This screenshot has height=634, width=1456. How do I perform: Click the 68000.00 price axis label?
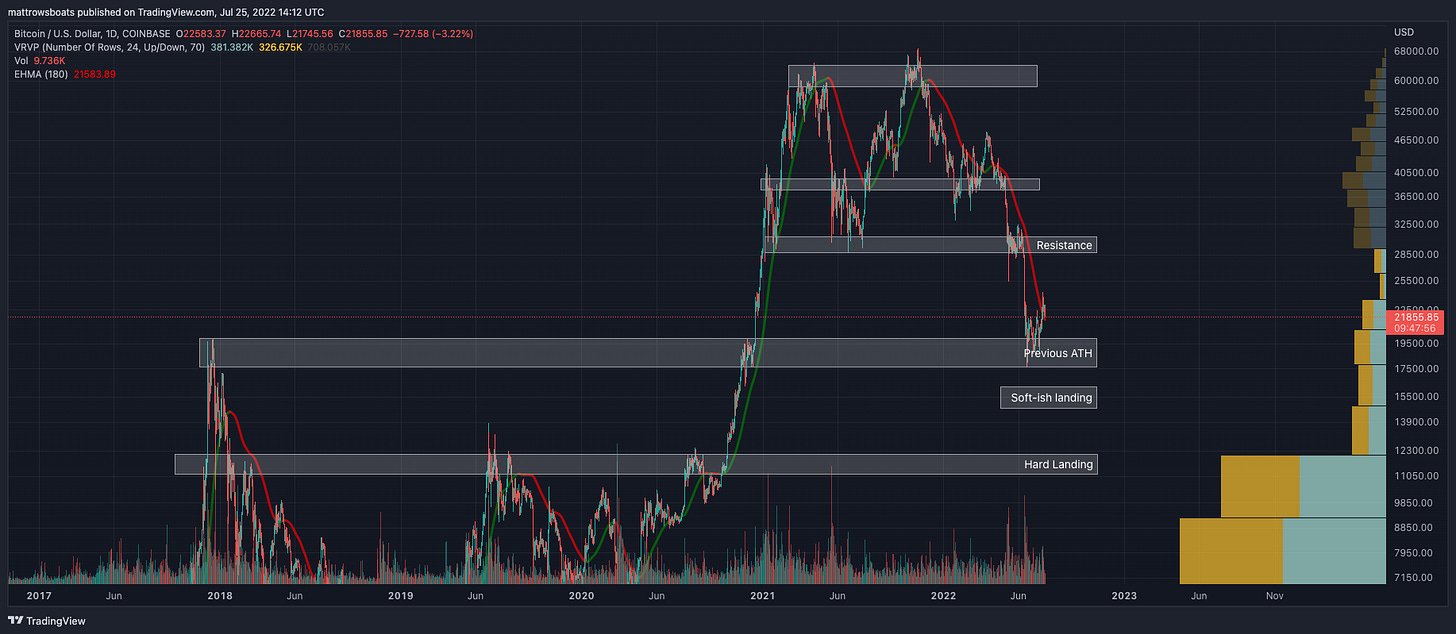point(1416,51)
